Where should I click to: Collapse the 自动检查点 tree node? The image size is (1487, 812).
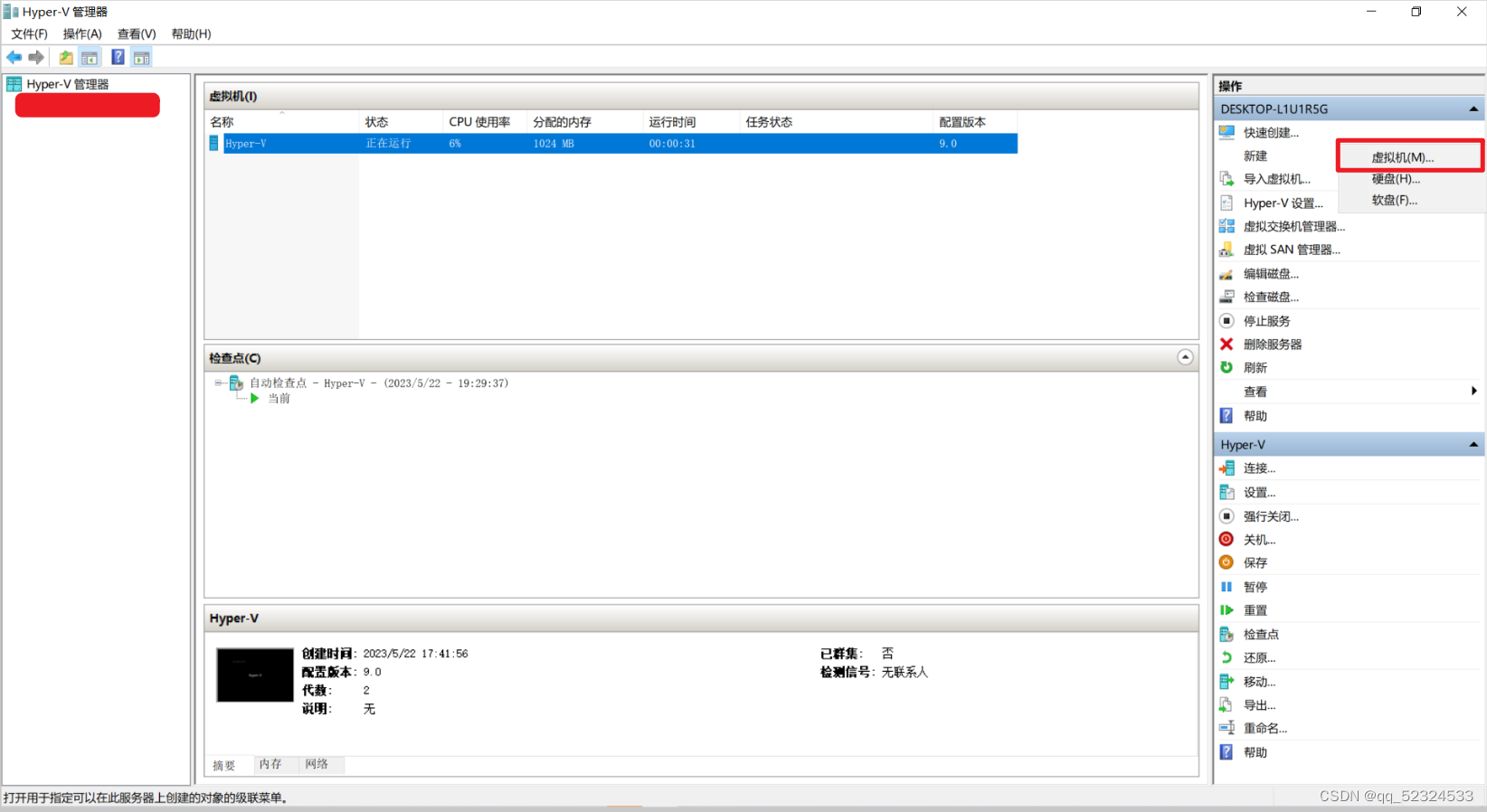pos(218,383)
